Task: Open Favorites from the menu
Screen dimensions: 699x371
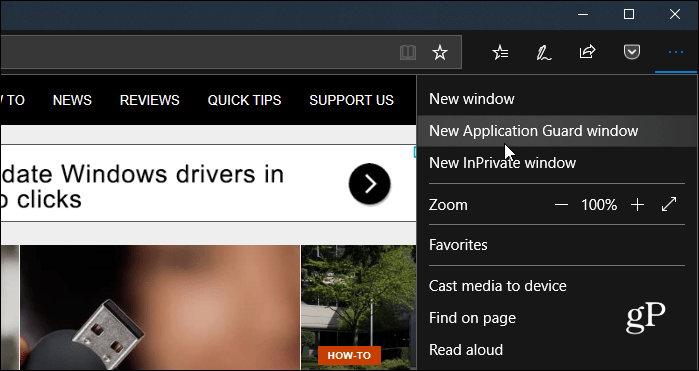Action: pos(557,245)
